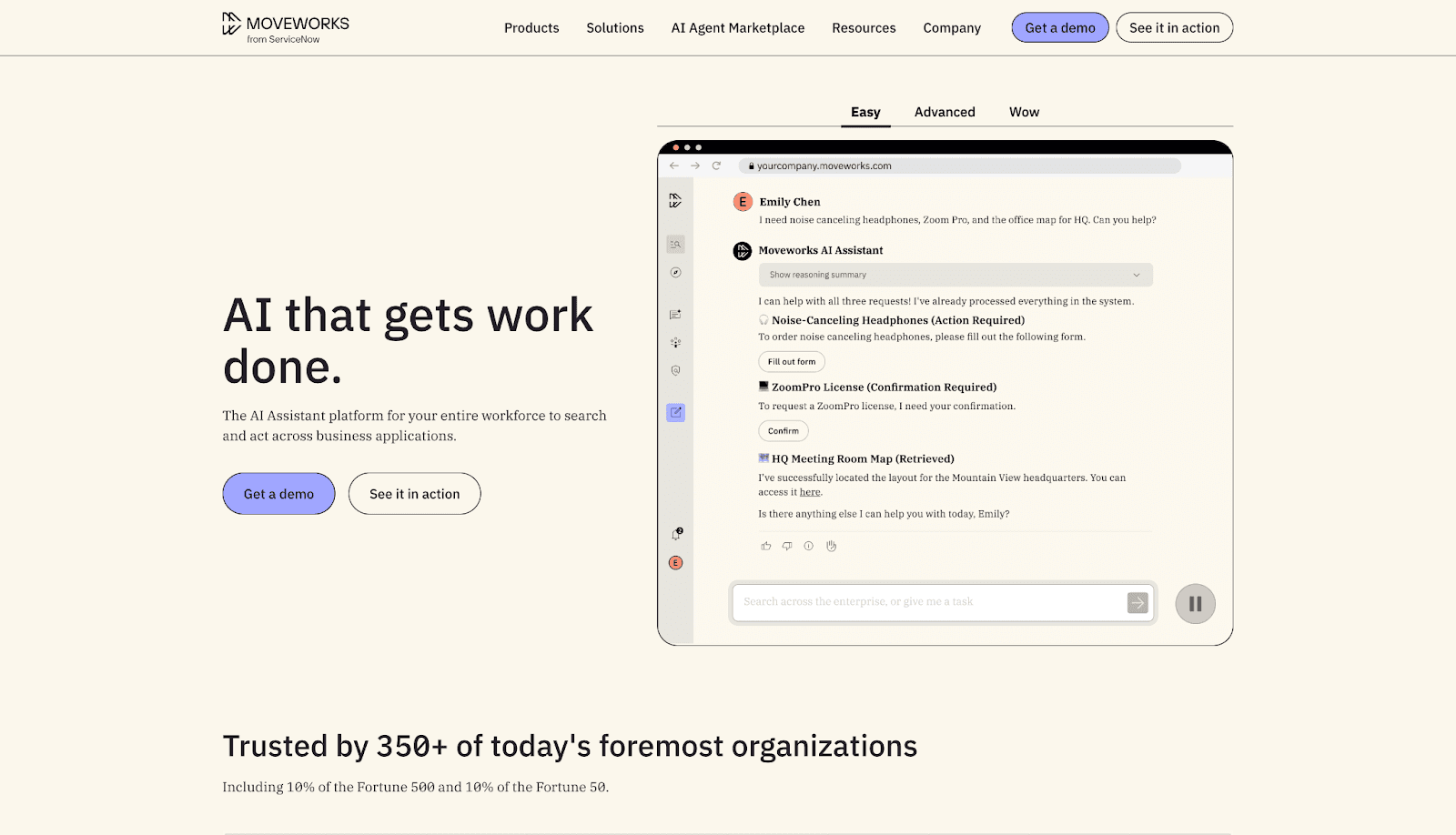Image resolution: width=1456 pixels, height=835 pixels.
Task: Click the Moveworks AI Assistant avatar
Action: click(743, 251)
